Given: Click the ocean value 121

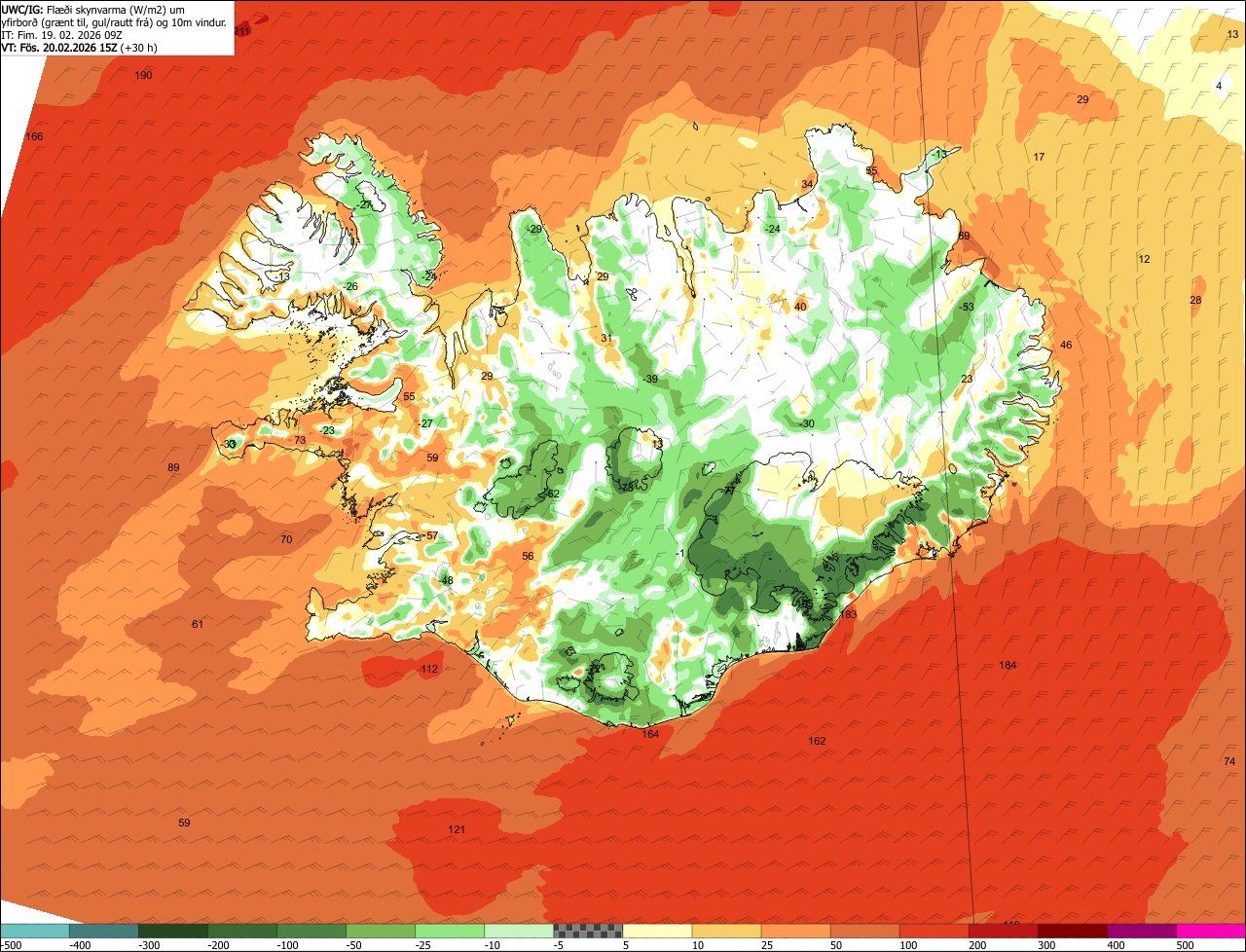Looking at the screenshot, I should 457,829.
